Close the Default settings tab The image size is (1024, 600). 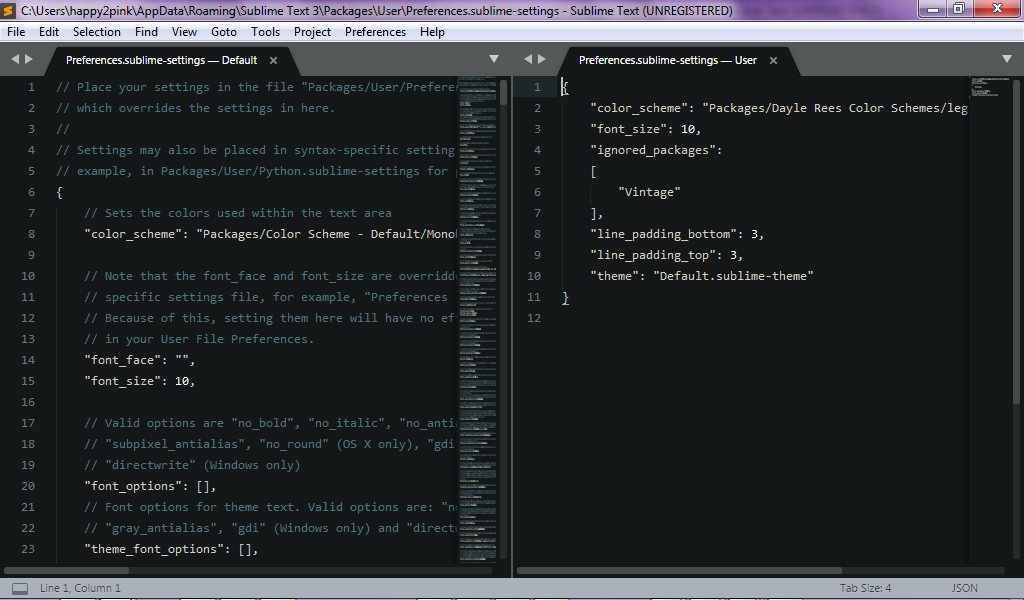pos(274,61)
